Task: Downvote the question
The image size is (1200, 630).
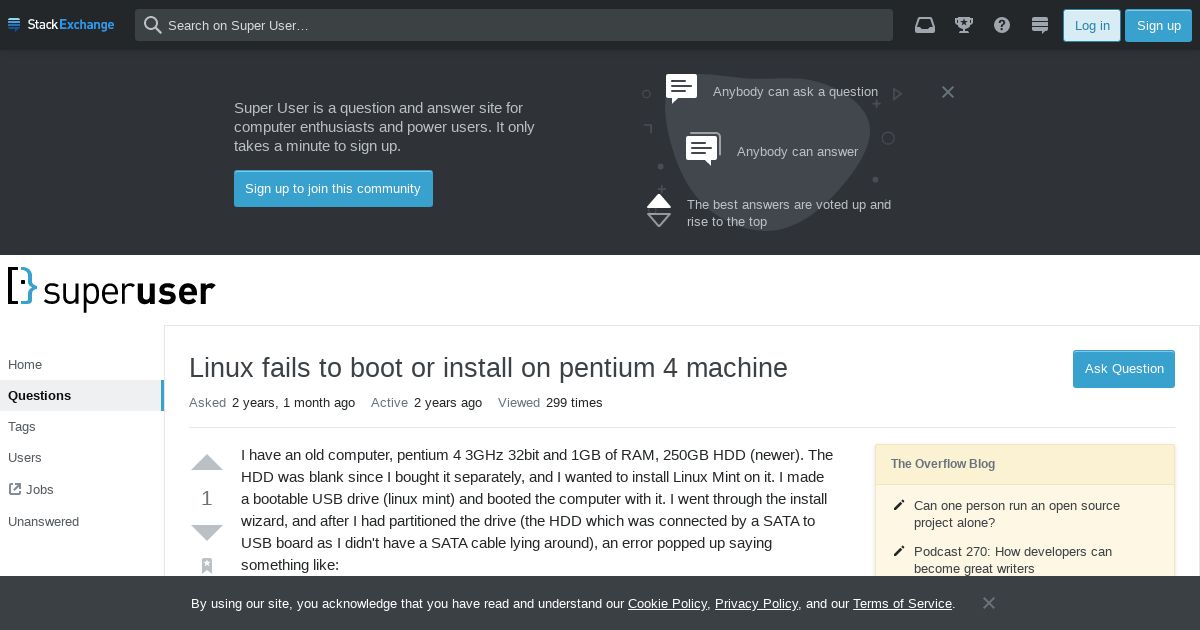Action: [x=207, y=532]
